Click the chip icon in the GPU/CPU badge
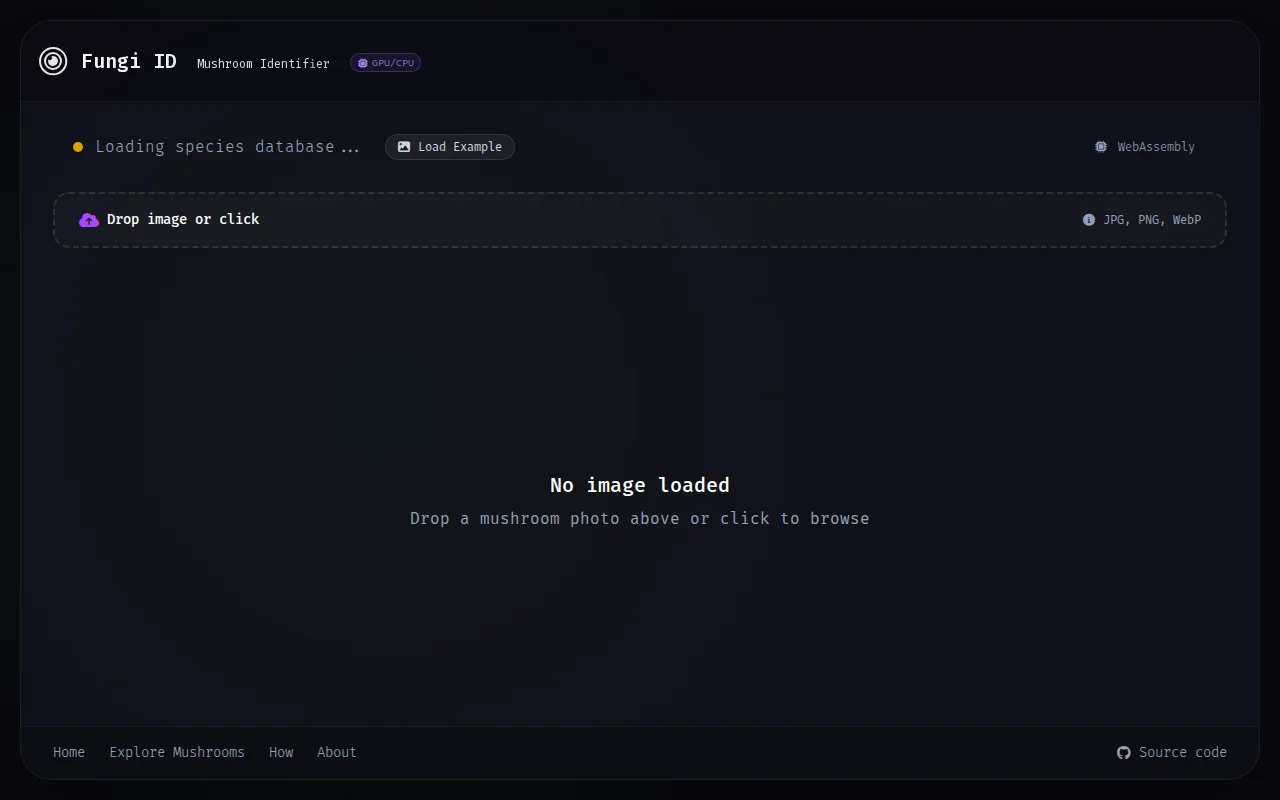Screen dimensions: 1280x800 pos(363,63)
